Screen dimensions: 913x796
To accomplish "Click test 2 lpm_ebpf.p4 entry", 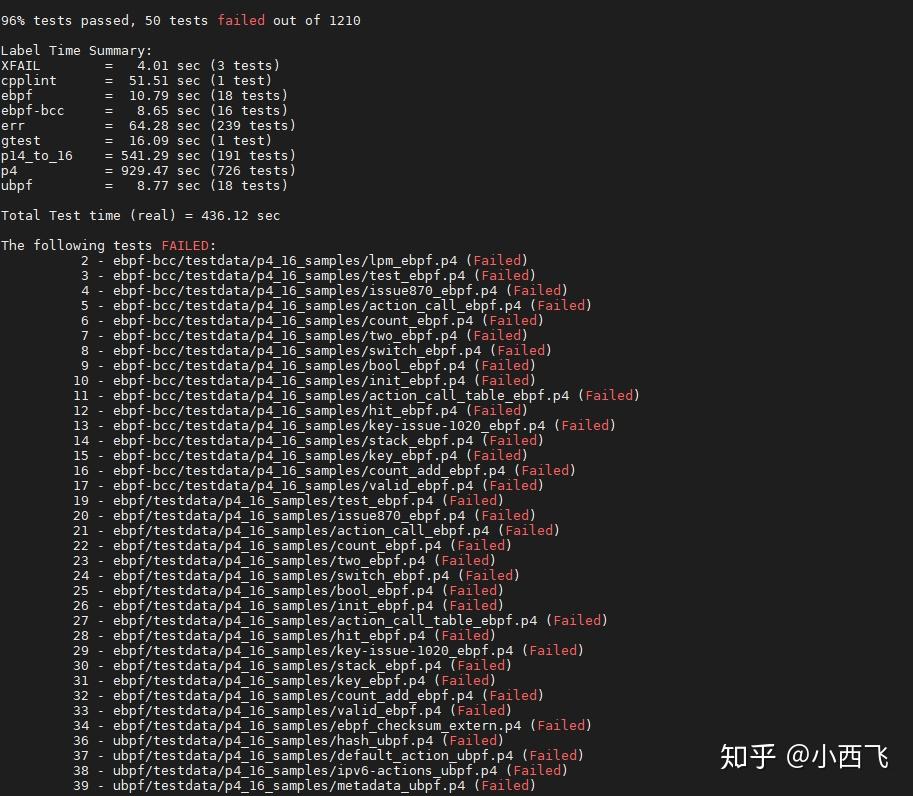I will pyautogui.click(x=304, y=260).
